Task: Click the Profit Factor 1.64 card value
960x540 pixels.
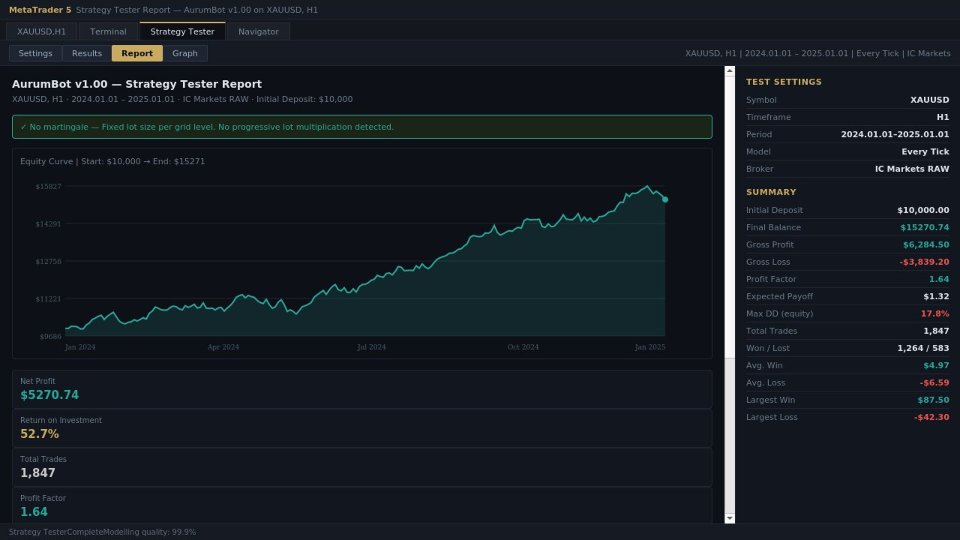Action: click(x=34, y=512)
